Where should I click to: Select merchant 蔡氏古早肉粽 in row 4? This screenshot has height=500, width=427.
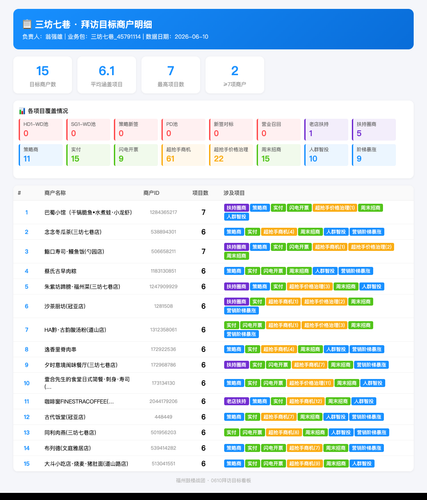point(60,271)
